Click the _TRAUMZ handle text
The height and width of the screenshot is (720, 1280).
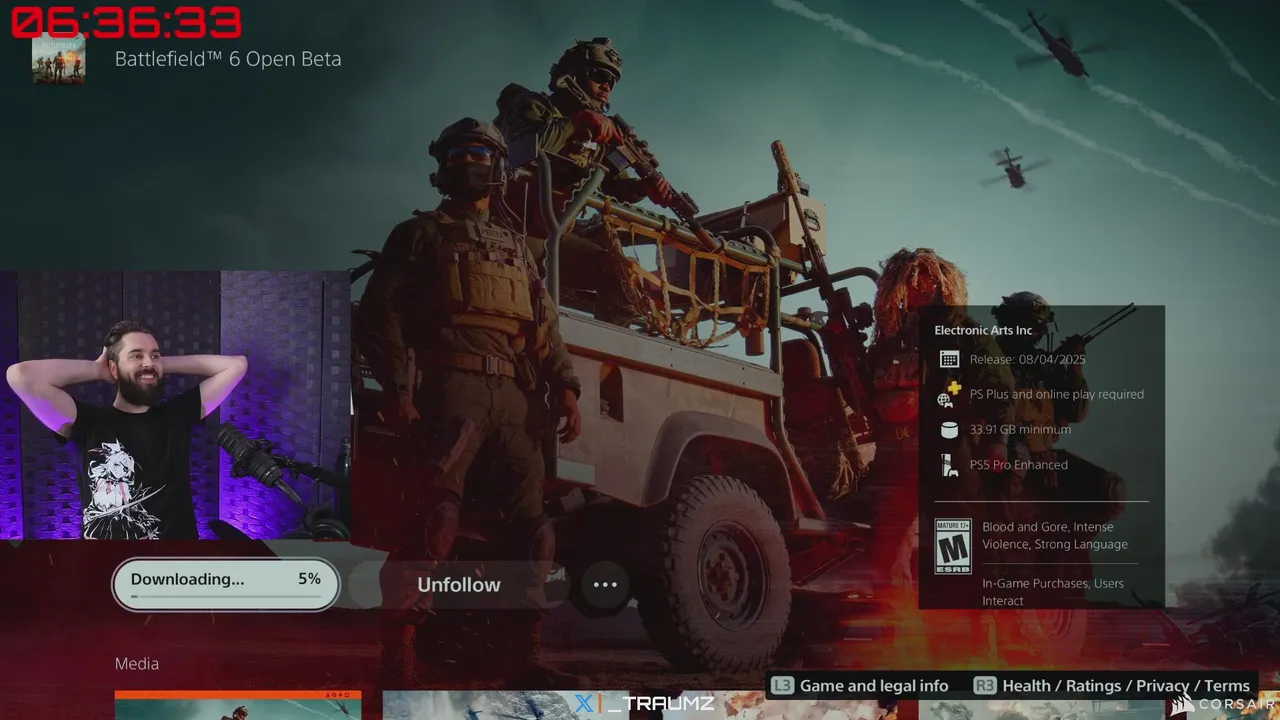(x=661, y=703)
